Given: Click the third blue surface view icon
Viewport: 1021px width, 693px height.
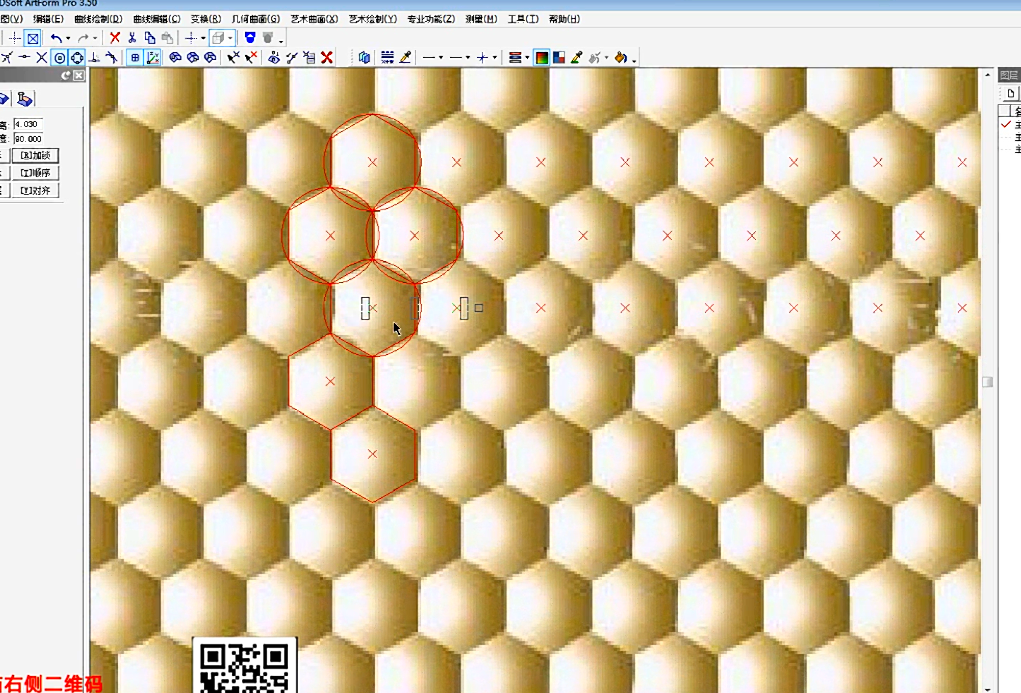Looking at the screenshot, I should tap(210, 58).
